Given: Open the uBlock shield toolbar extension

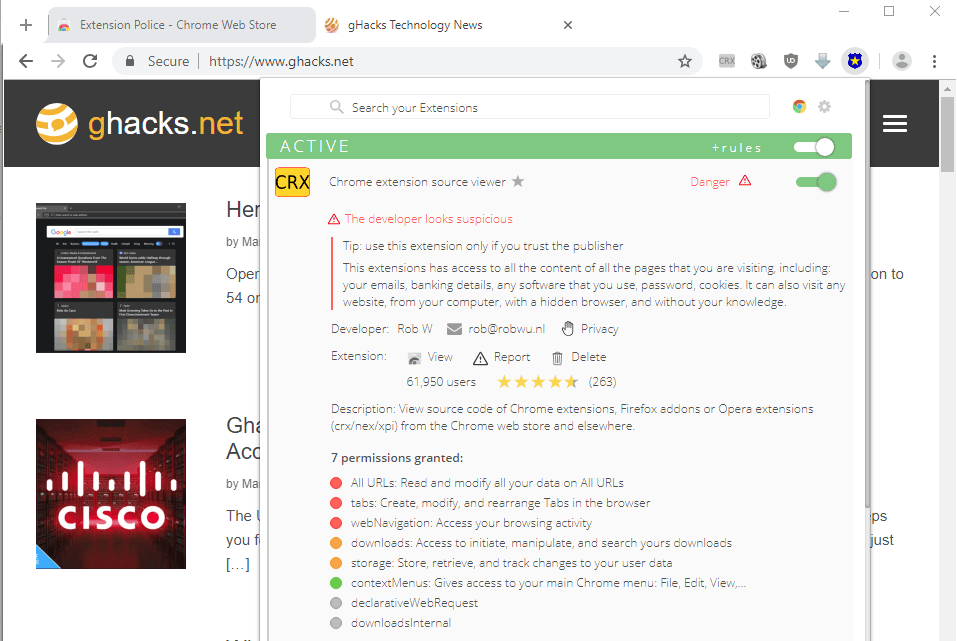Looking at the screenshot, I should click(791, 61).
